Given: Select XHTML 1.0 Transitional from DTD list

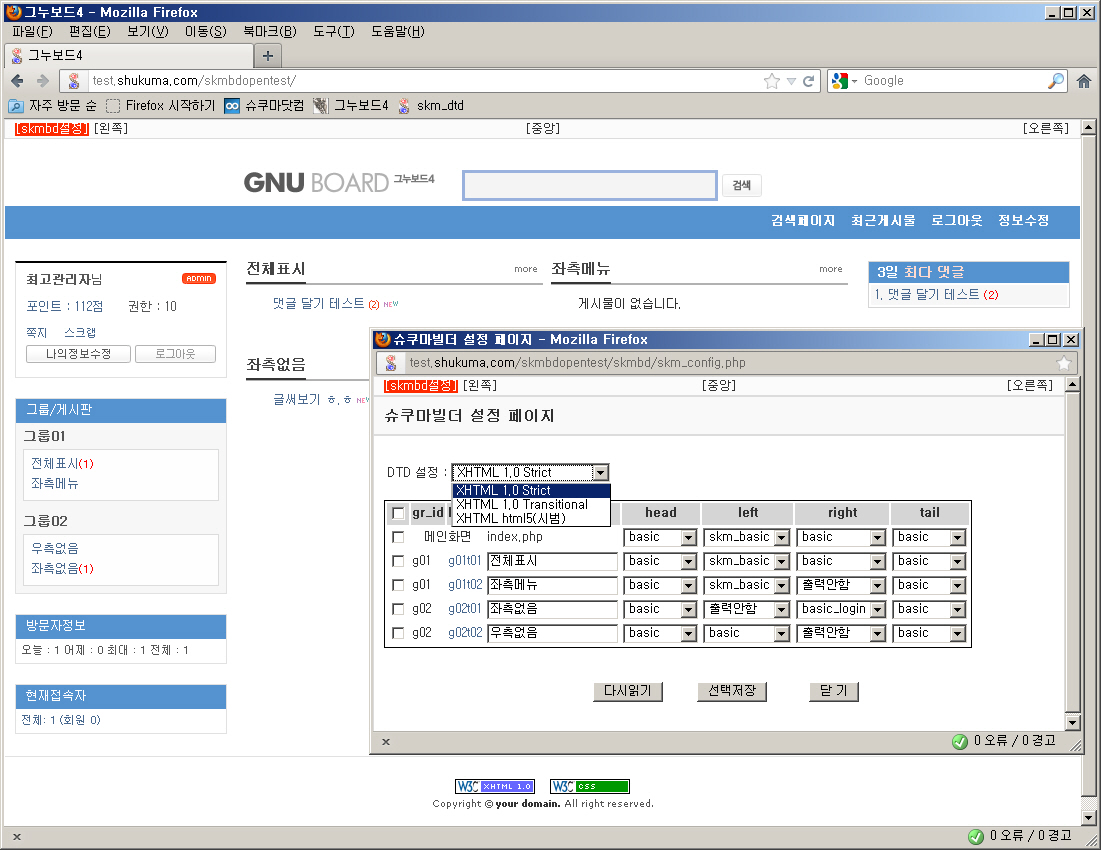Looking at the screenshot, I should point(522,505).
